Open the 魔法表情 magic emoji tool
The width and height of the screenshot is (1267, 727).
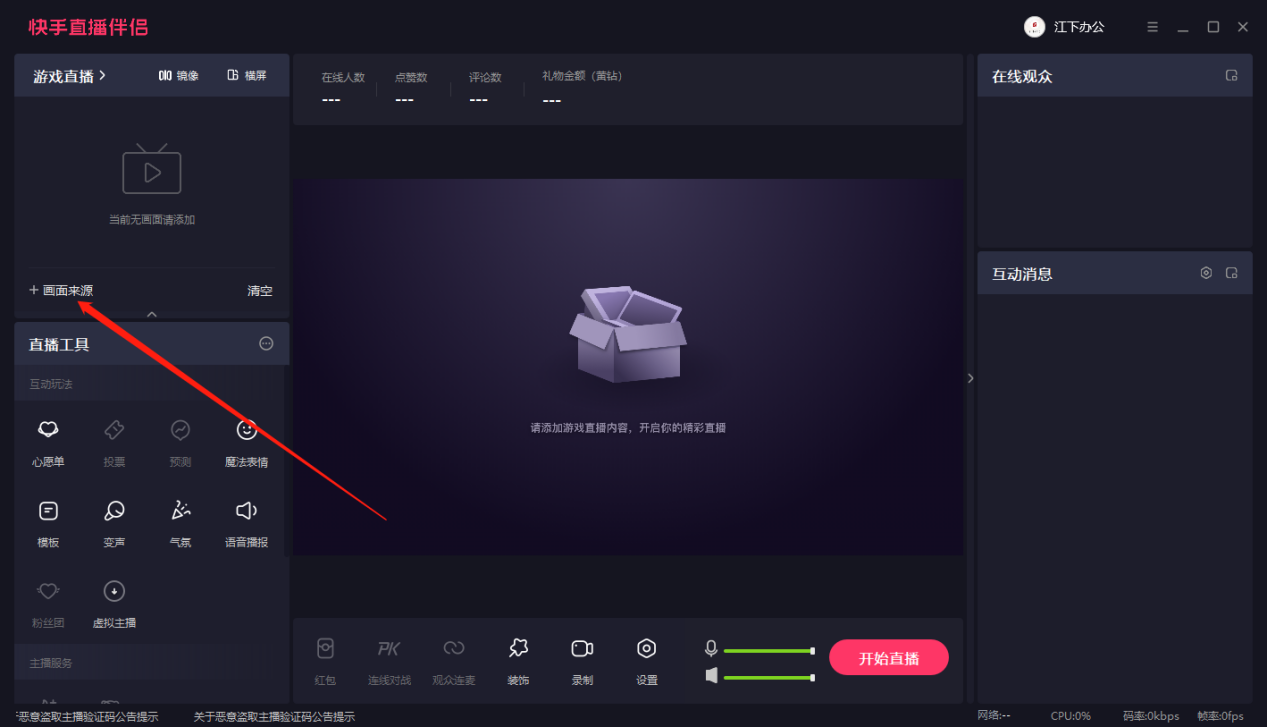click(246, 443)
